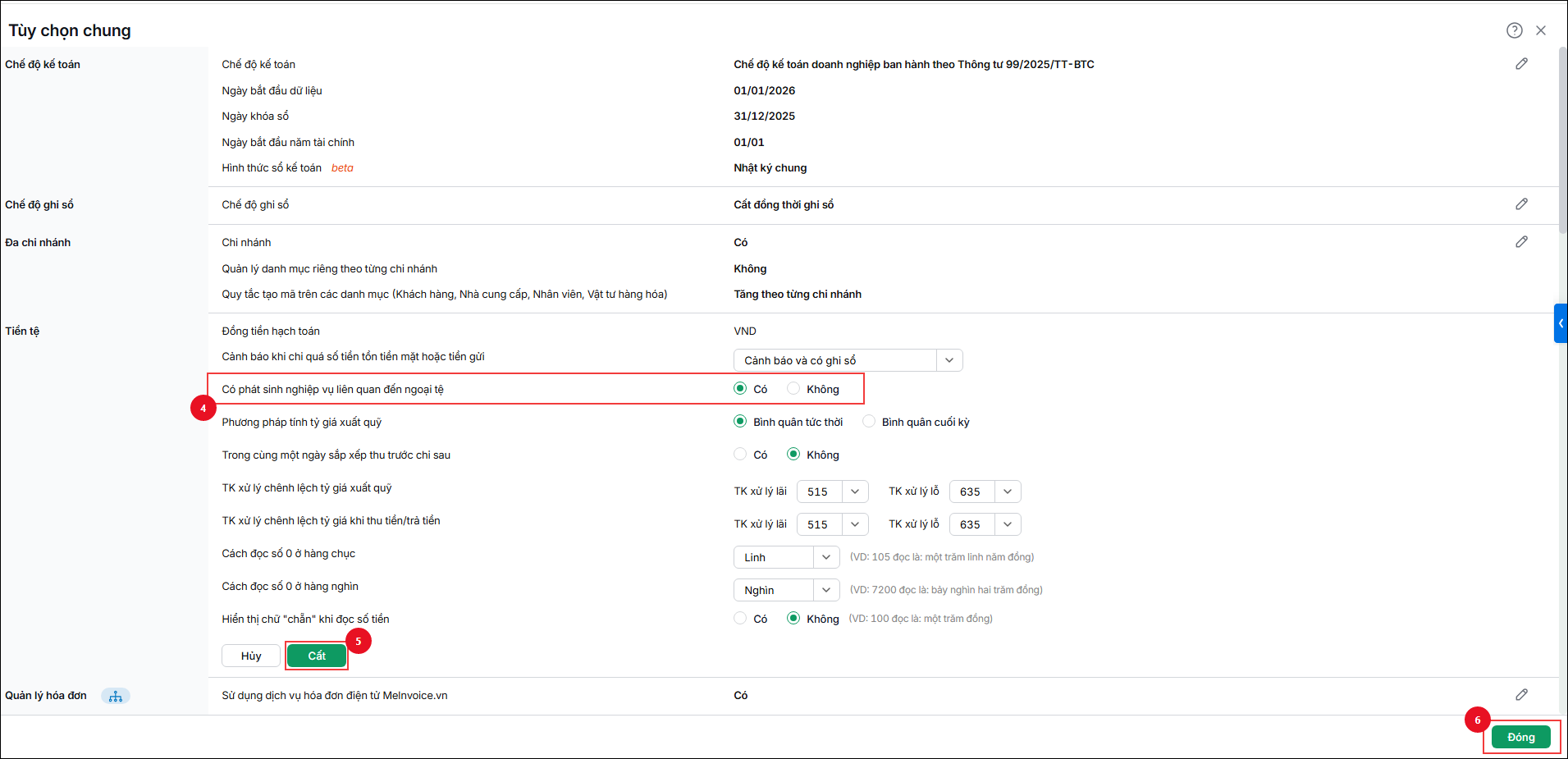Screen dimensions: 1568x759
Task: Click the Hủy button
Action: point(251,656)
